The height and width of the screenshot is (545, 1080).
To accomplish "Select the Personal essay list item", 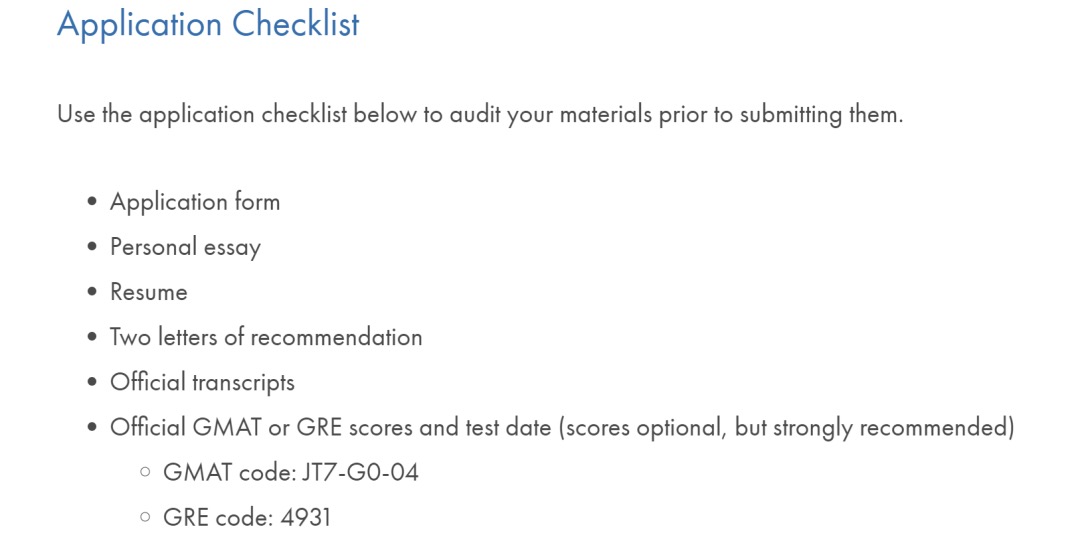I will (x=185, y=247).
